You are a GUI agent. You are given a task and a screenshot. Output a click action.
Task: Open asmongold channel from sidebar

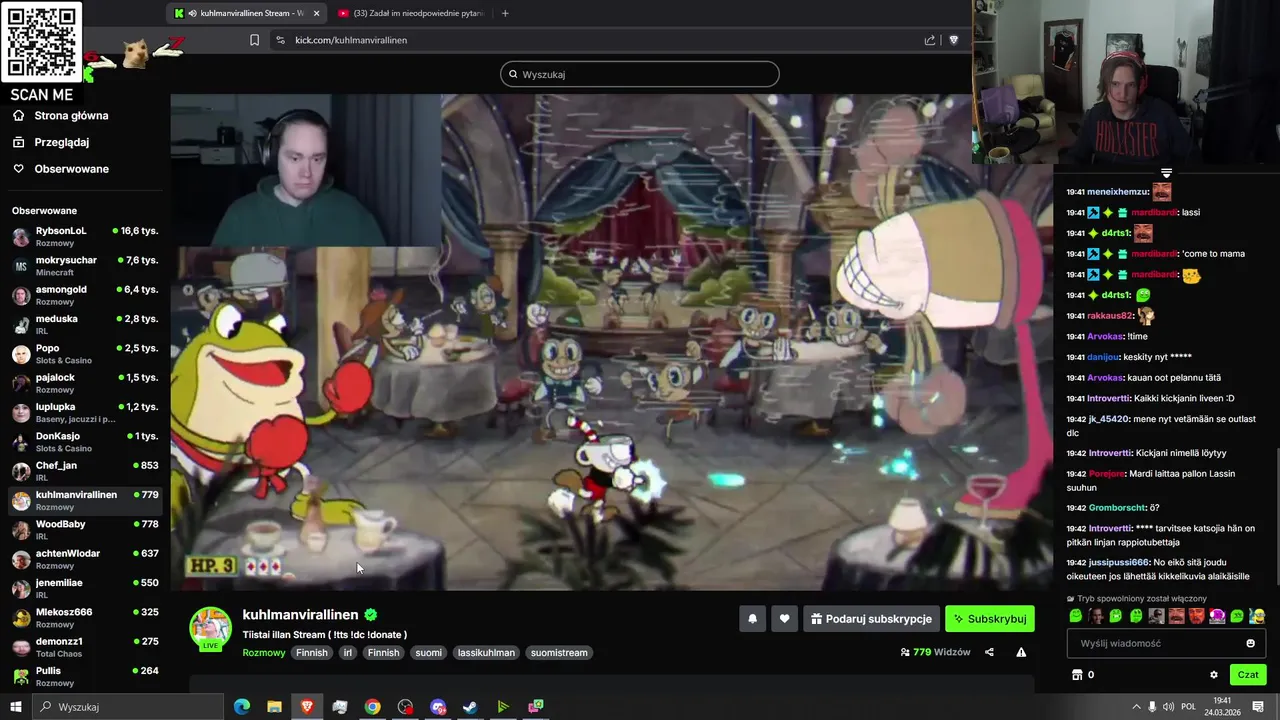85,295
